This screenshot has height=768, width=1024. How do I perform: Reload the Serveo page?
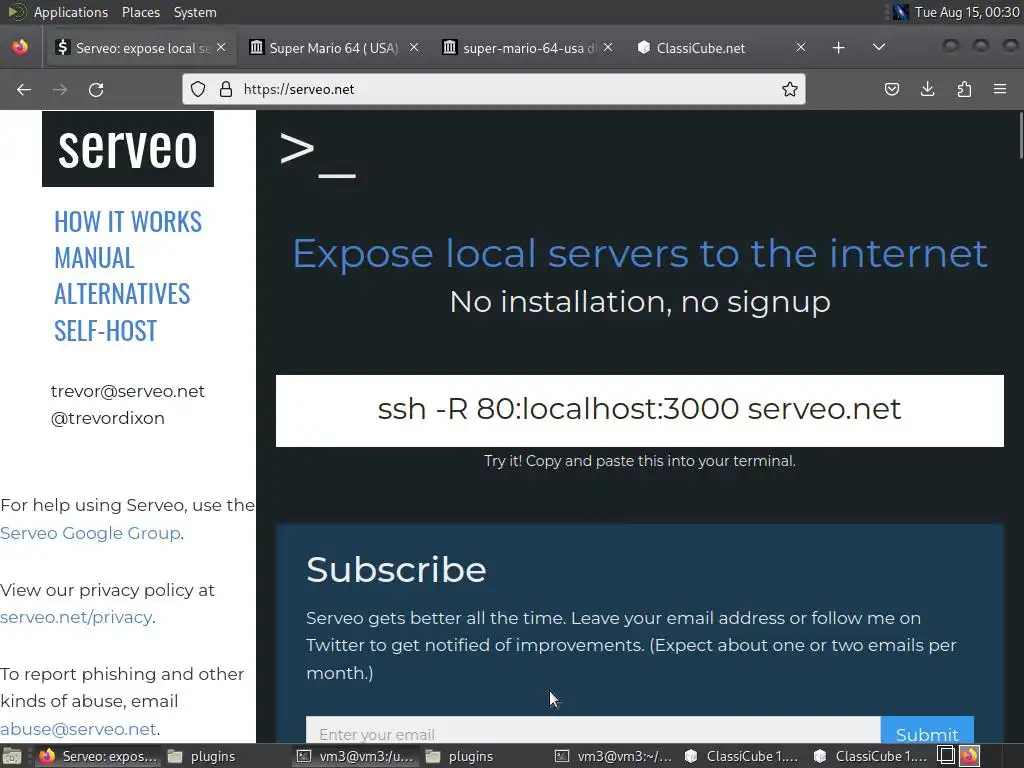point(96,89)
